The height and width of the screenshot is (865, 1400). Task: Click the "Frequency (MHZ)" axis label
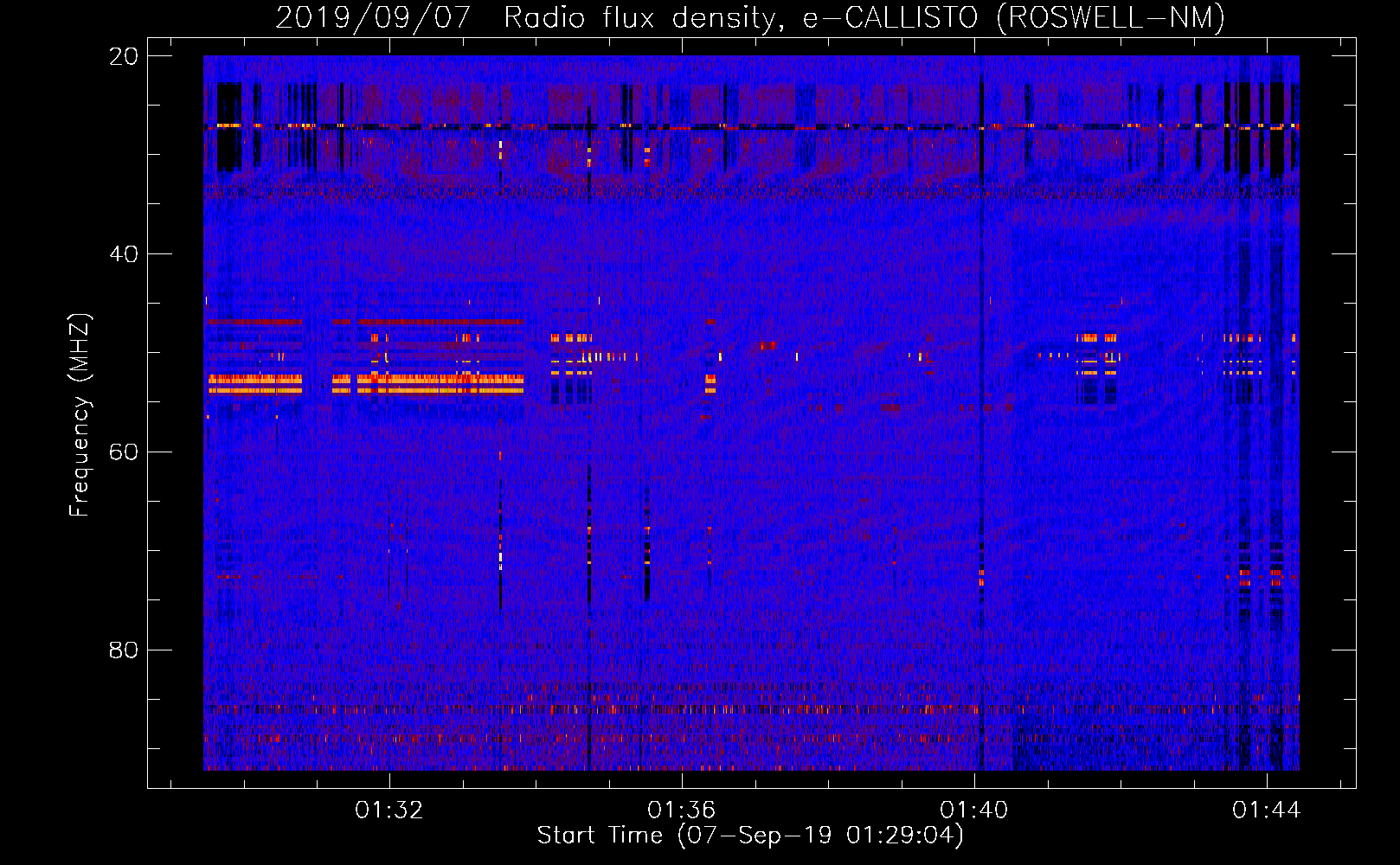click(x=80, y=415)
